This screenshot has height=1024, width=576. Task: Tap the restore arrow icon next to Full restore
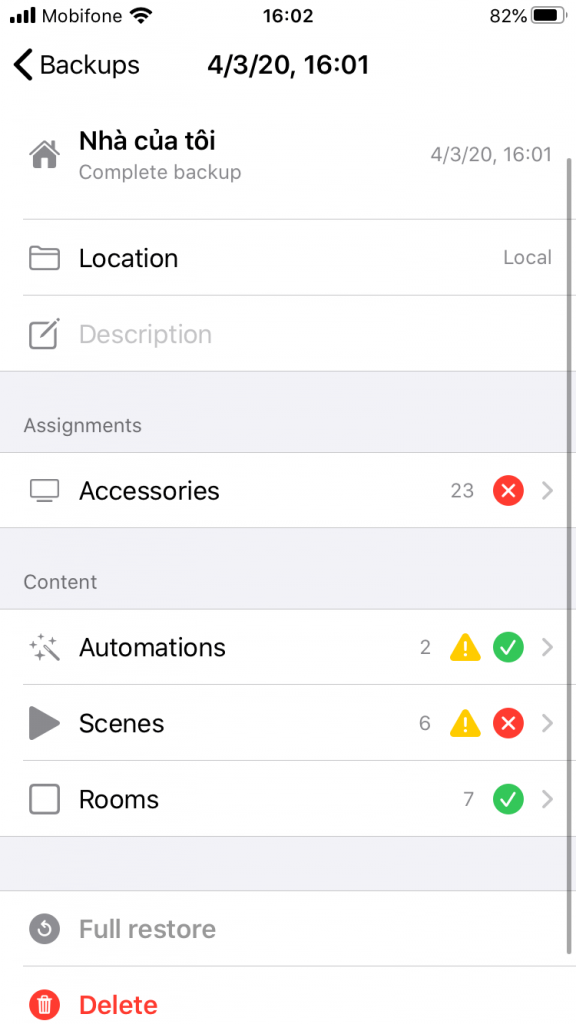pos(44,929)
